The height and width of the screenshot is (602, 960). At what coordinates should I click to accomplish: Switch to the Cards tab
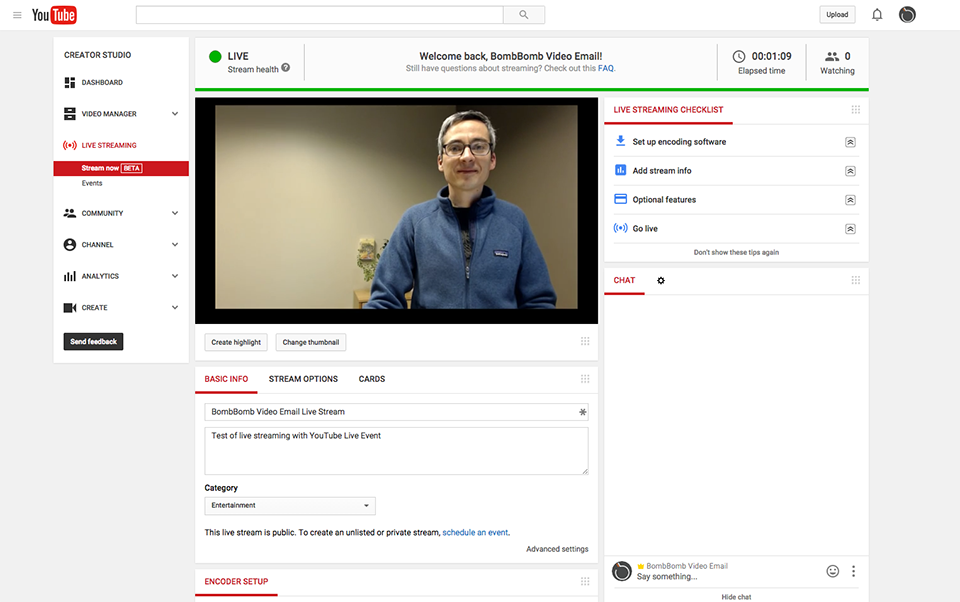click(372, 379)
